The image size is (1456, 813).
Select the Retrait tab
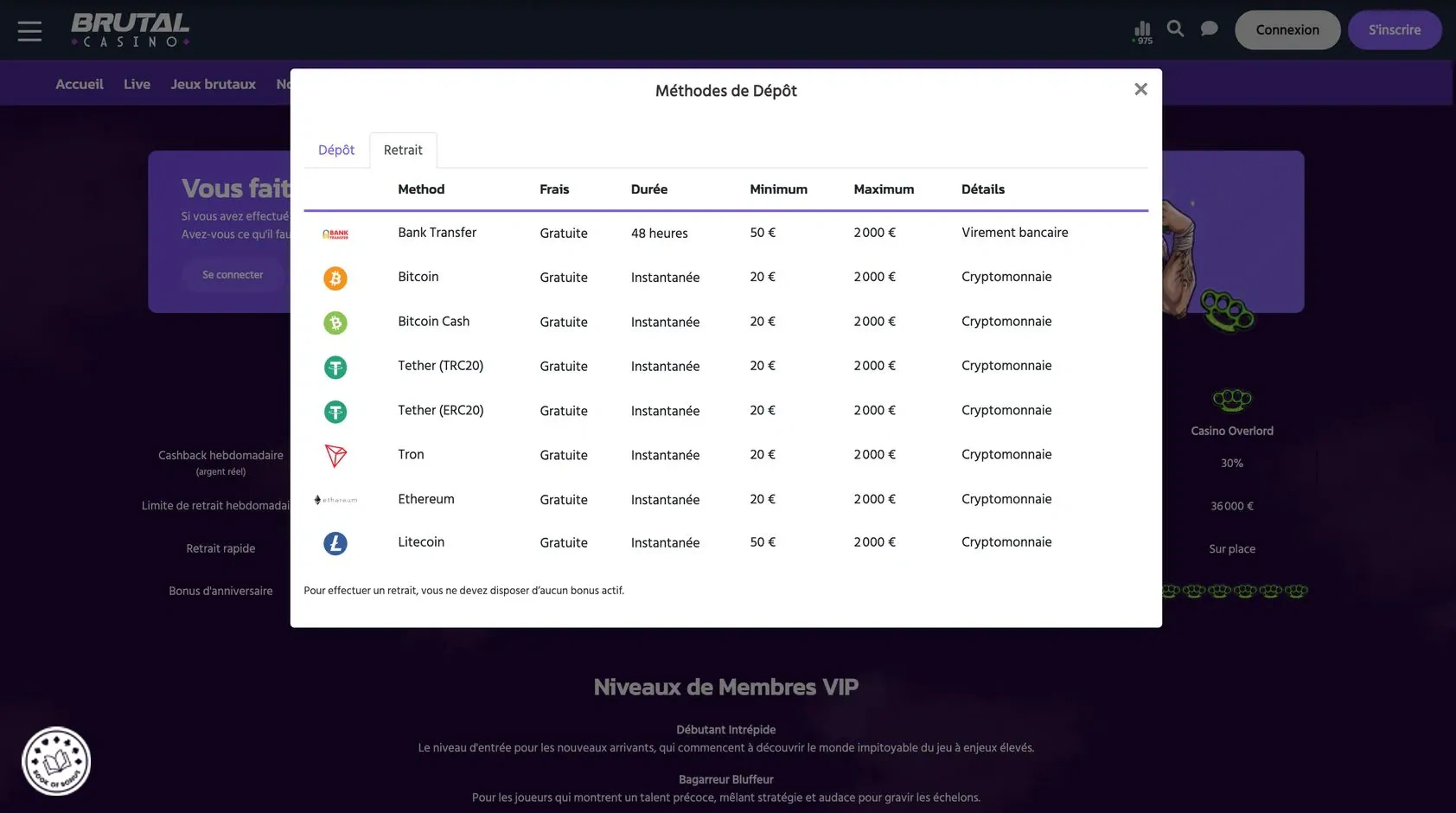403,150
